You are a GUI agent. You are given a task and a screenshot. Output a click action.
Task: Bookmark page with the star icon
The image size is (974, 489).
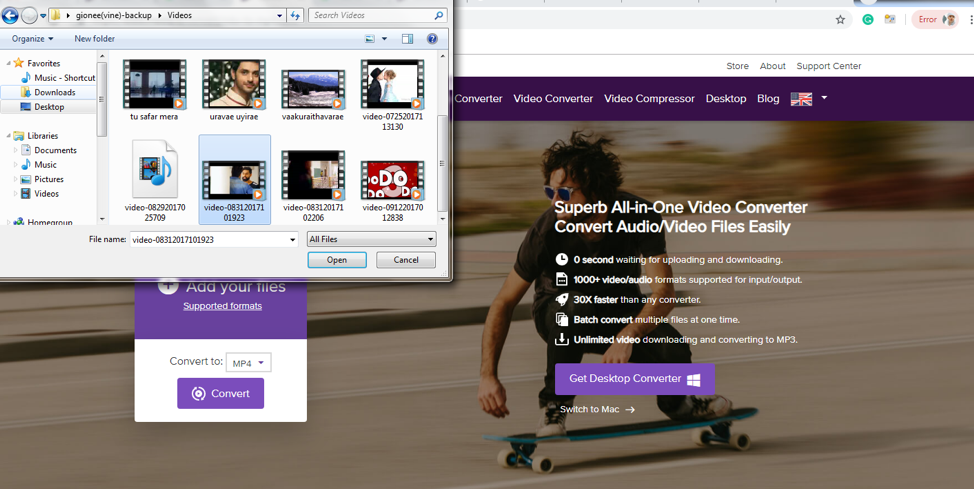tap(840, 20)
